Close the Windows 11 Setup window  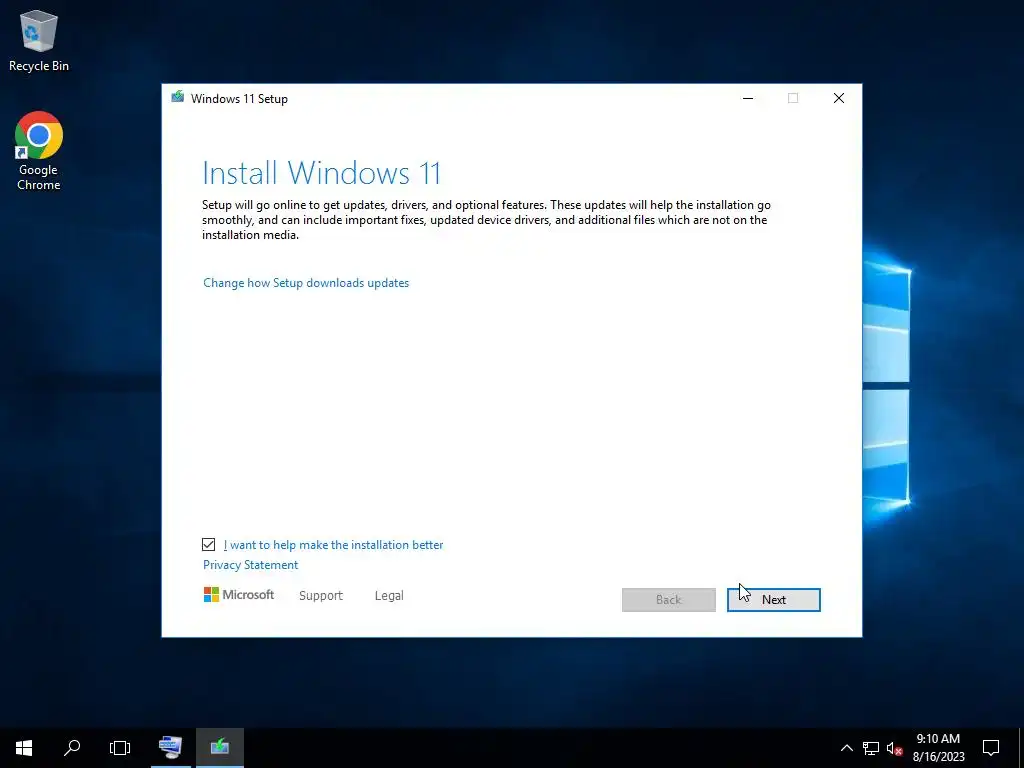click(x=839, y=98)
